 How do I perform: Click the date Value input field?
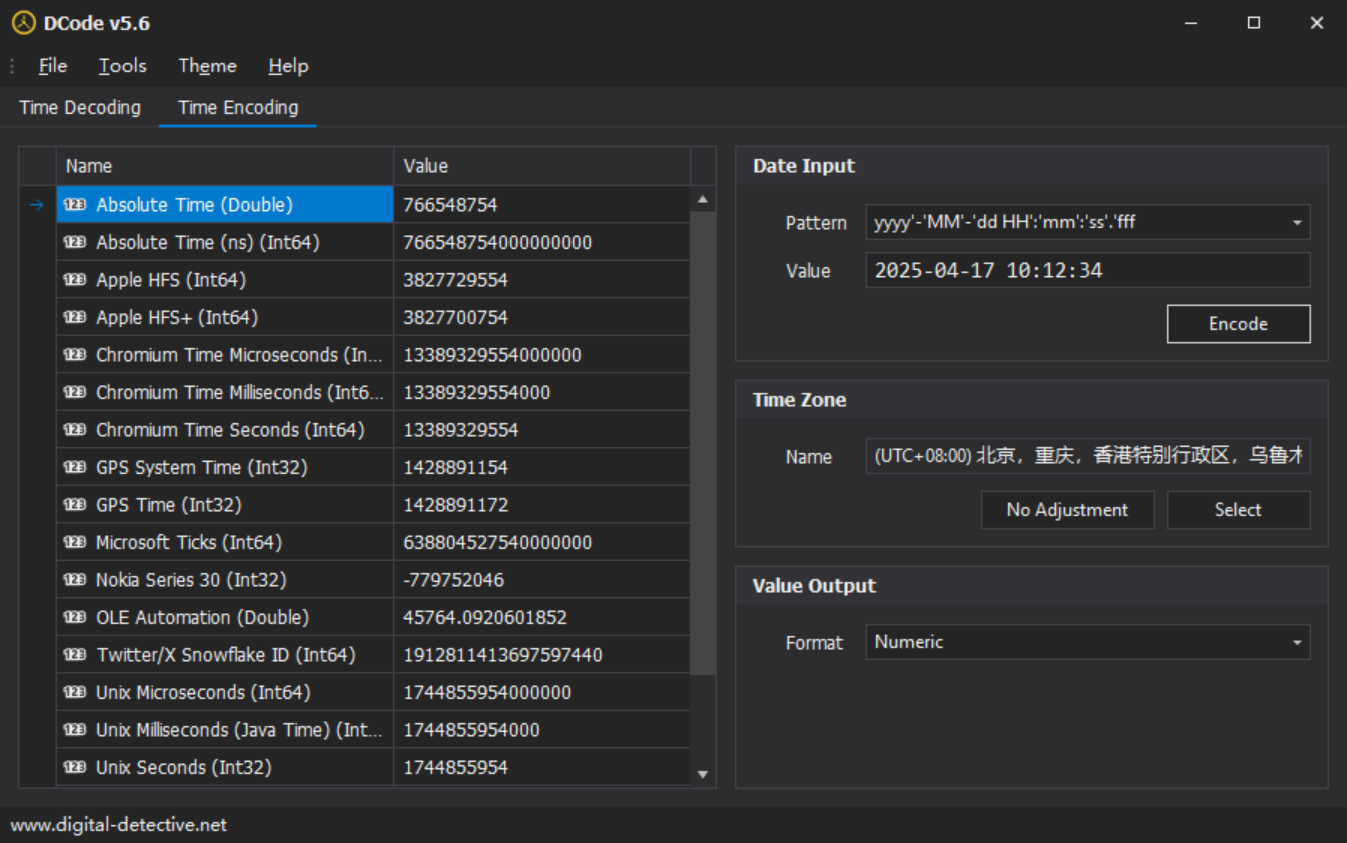coord(1086,270)
